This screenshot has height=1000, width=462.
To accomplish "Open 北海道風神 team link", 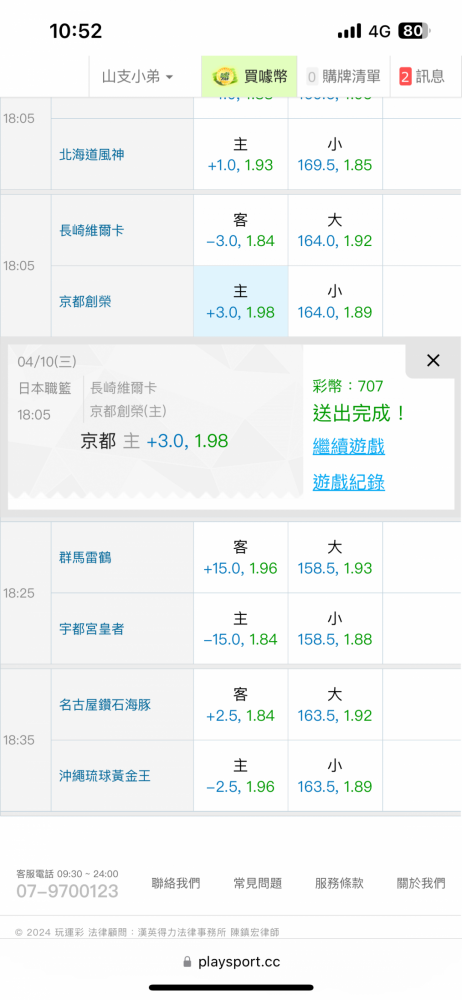I will coord(91,154).
